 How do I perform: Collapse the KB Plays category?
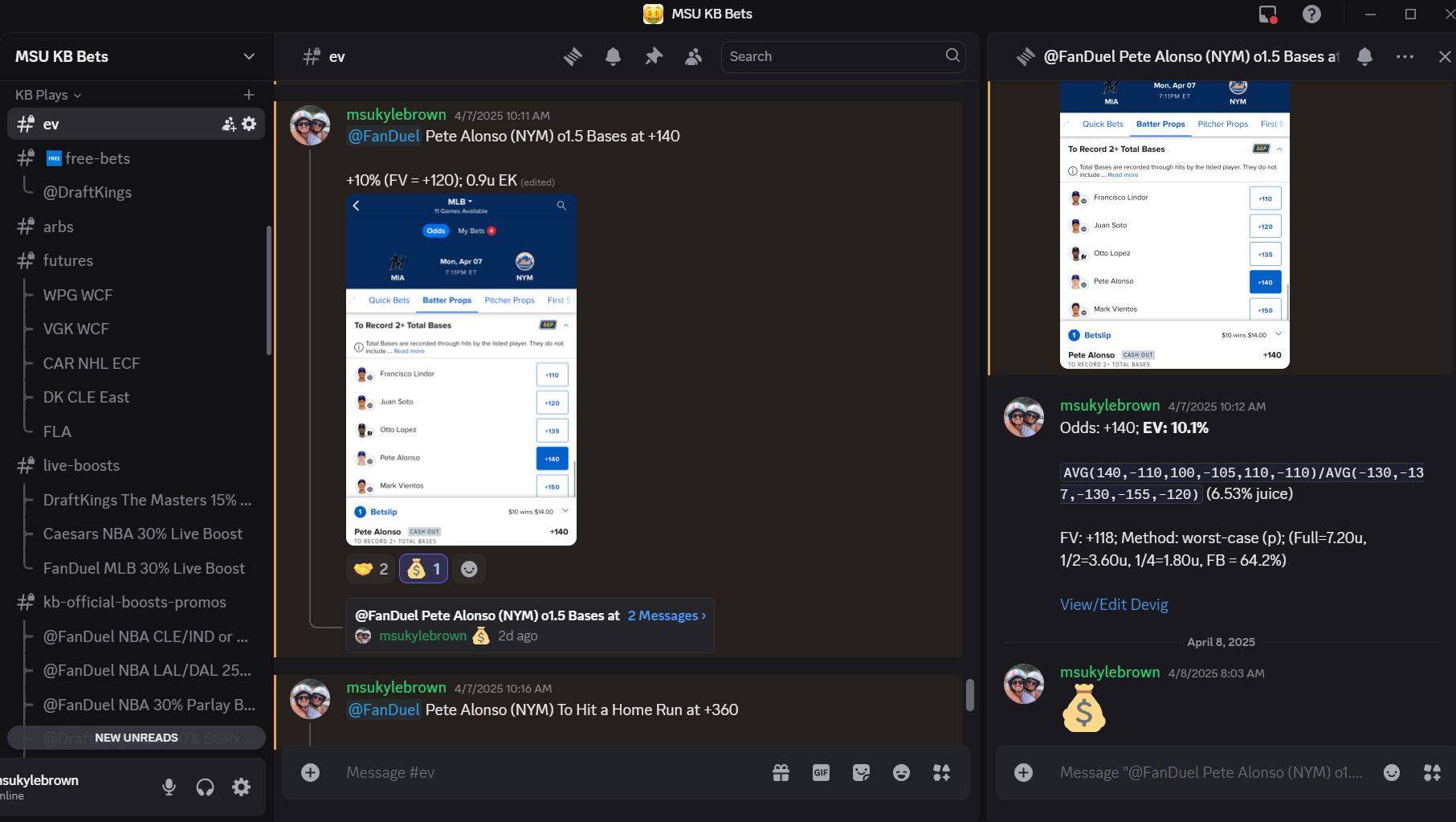tap(48, 95)
